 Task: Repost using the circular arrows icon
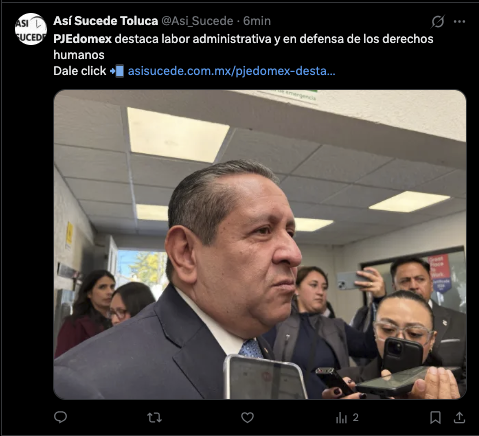click(154, 417)
